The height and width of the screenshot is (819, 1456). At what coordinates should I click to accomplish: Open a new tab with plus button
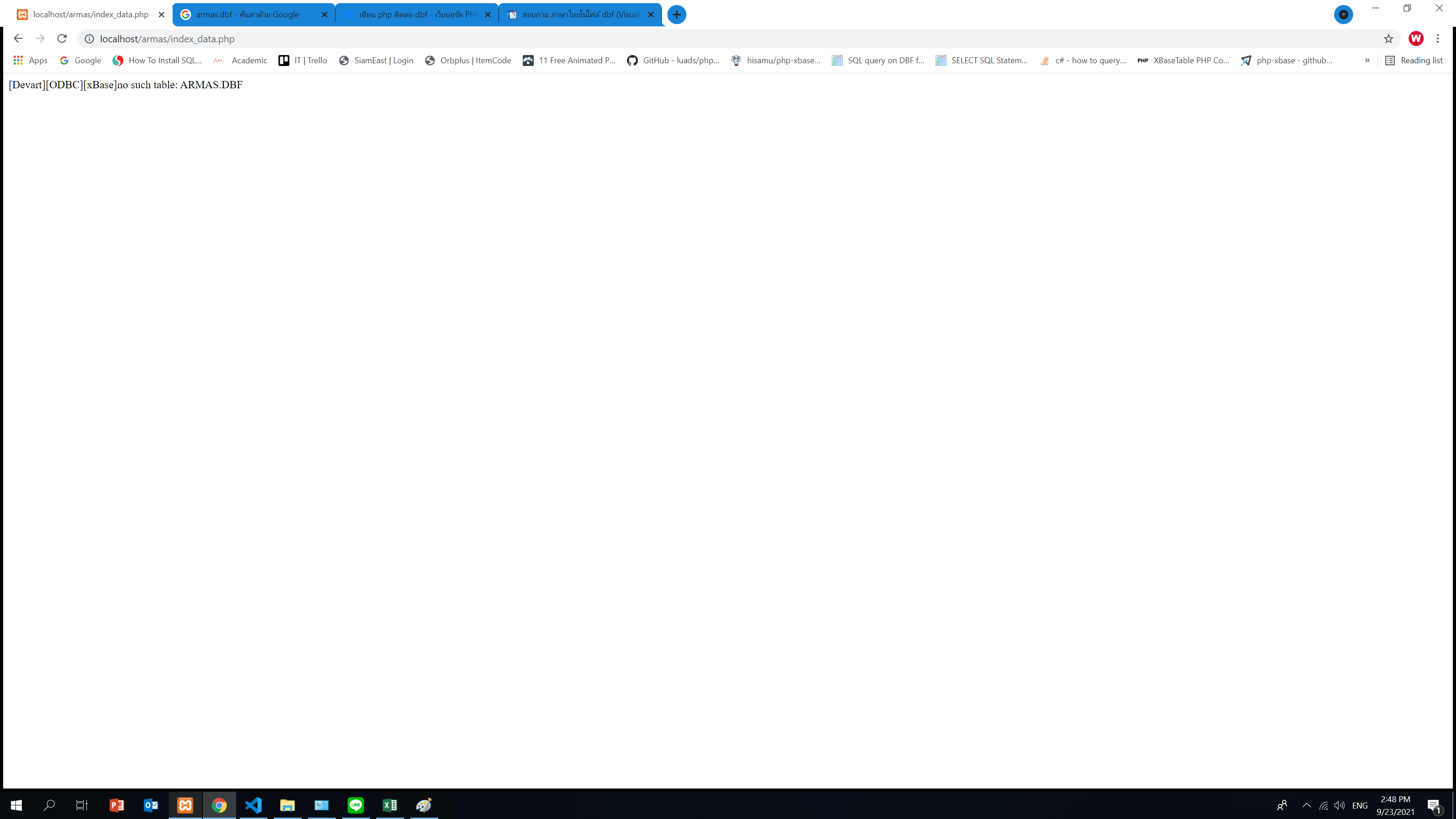pos(677,15)
